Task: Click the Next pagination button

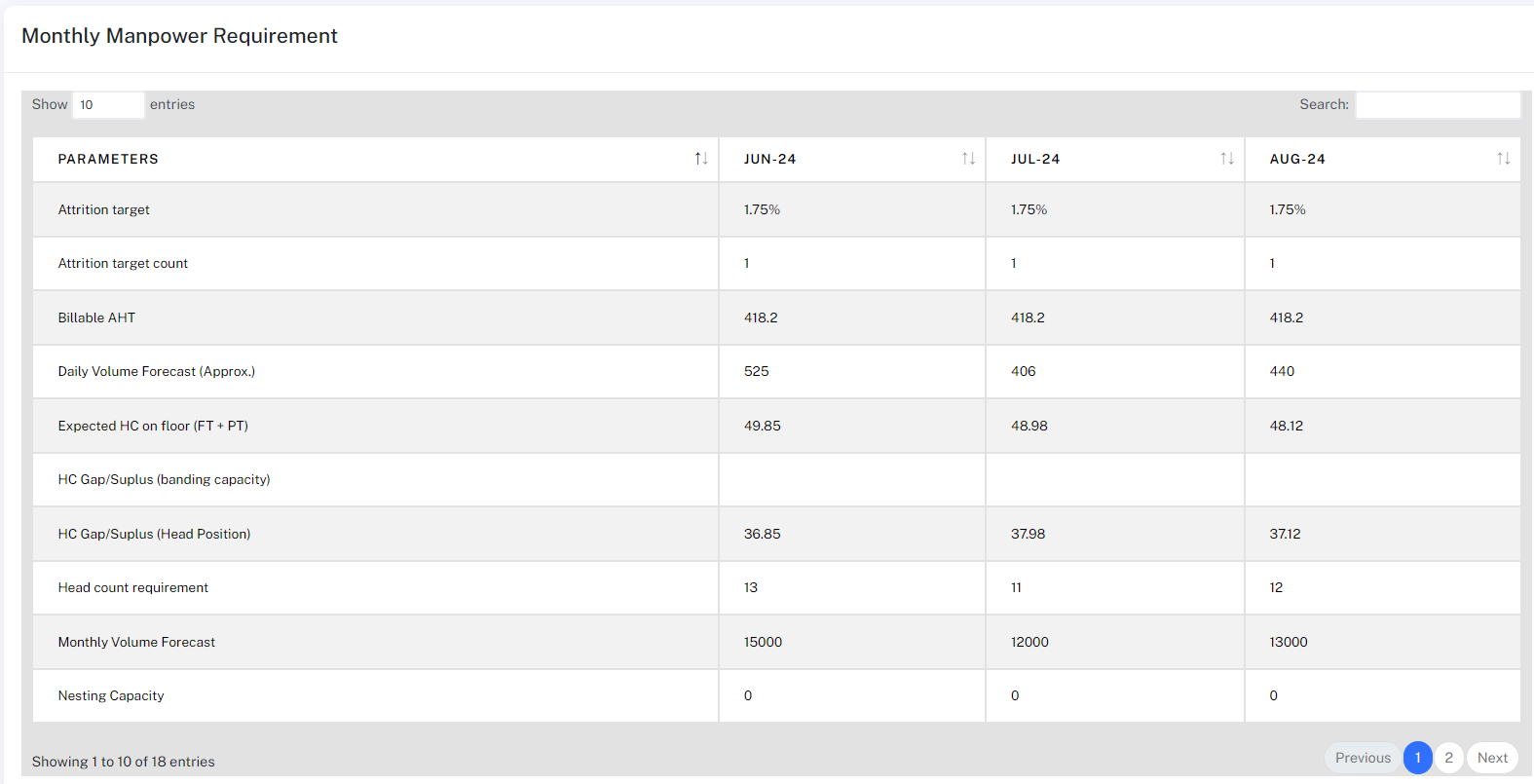Action: 1491,758
